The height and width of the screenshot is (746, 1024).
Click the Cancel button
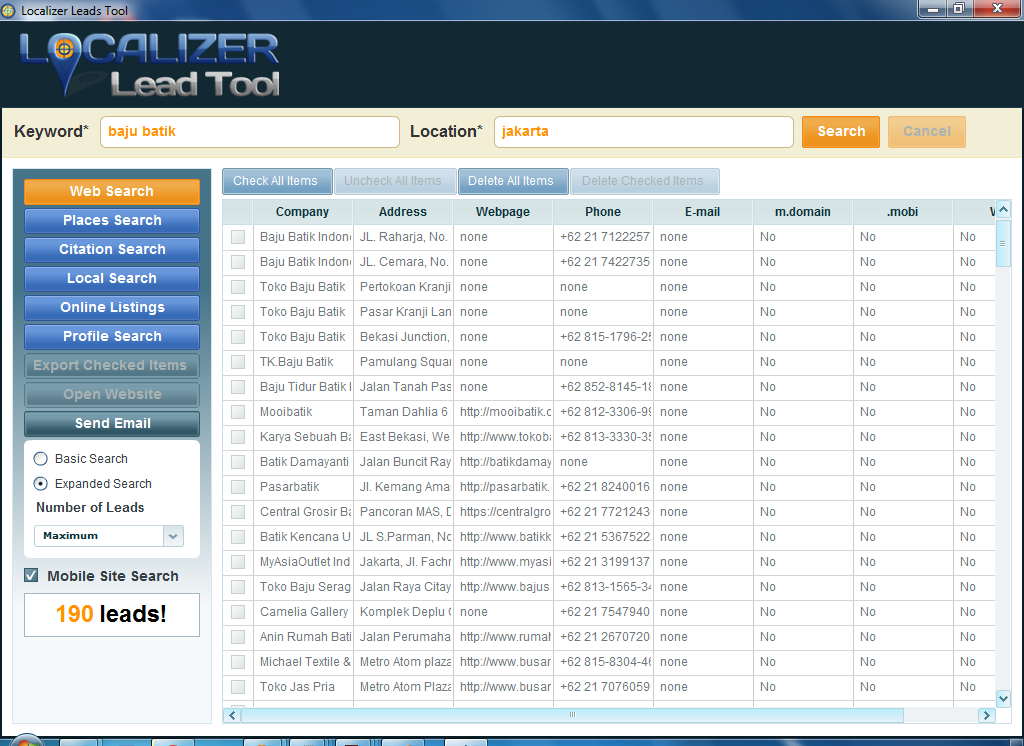(x=927, y=131)
